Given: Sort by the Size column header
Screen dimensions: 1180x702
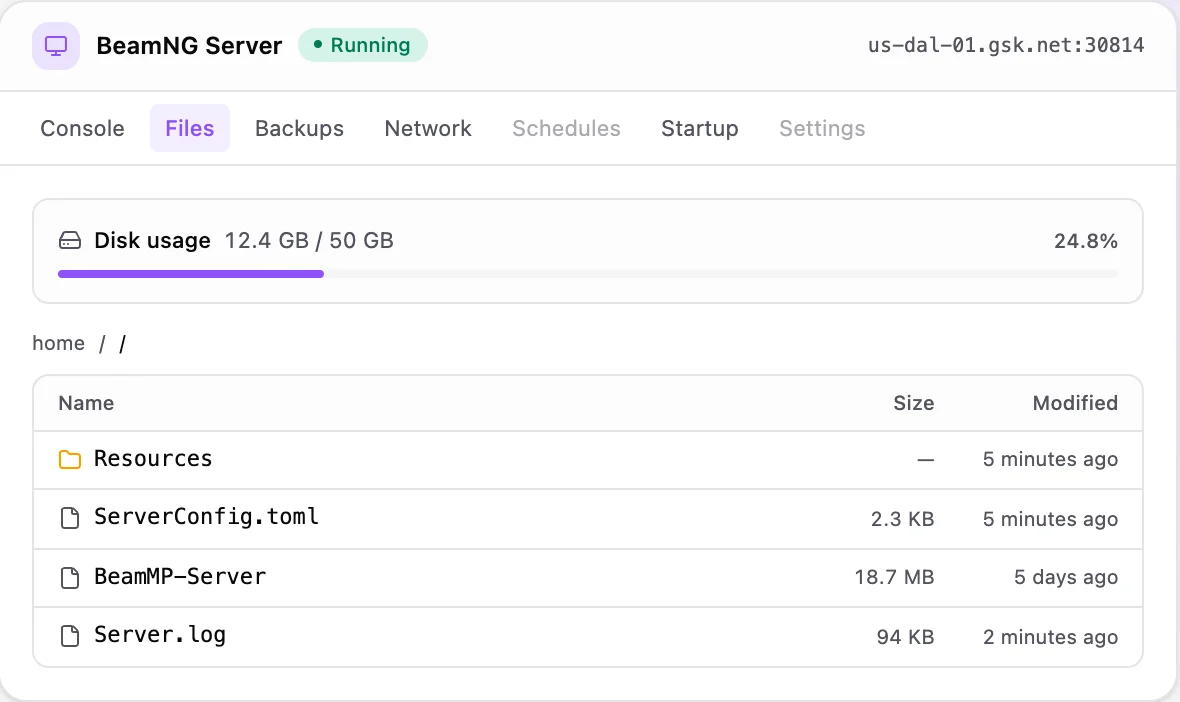Looking at the screenshot, I should 914,403.
